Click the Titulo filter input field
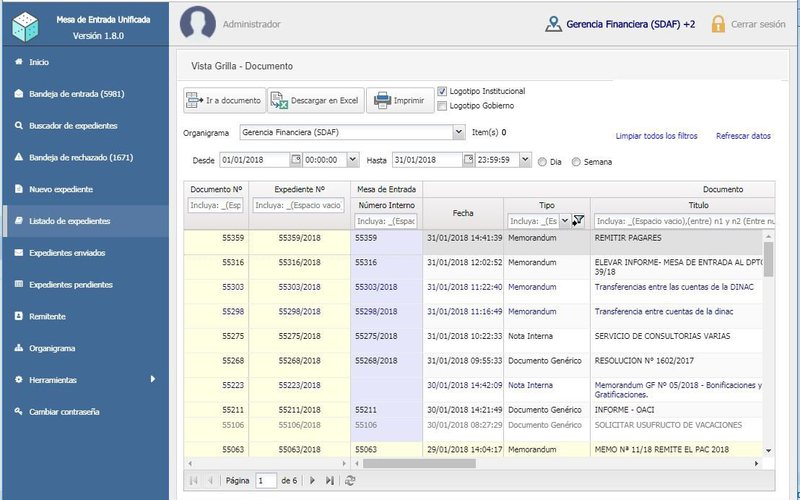 pos(684,221)
